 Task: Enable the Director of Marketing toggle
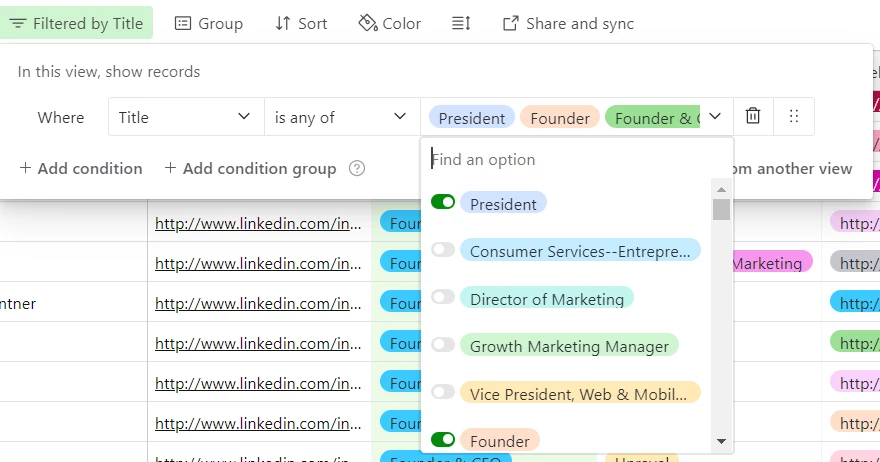click(443, 298)
